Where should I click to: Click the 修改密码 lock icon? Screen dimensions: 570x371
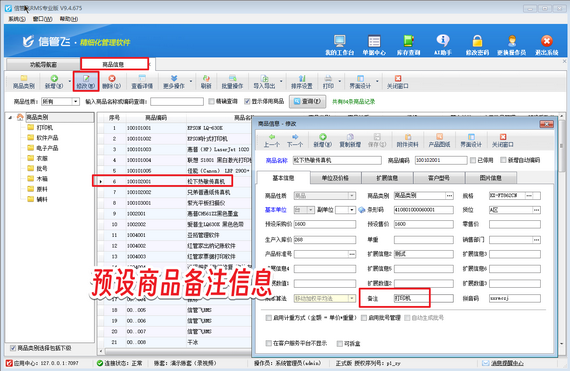click(477, 45)
